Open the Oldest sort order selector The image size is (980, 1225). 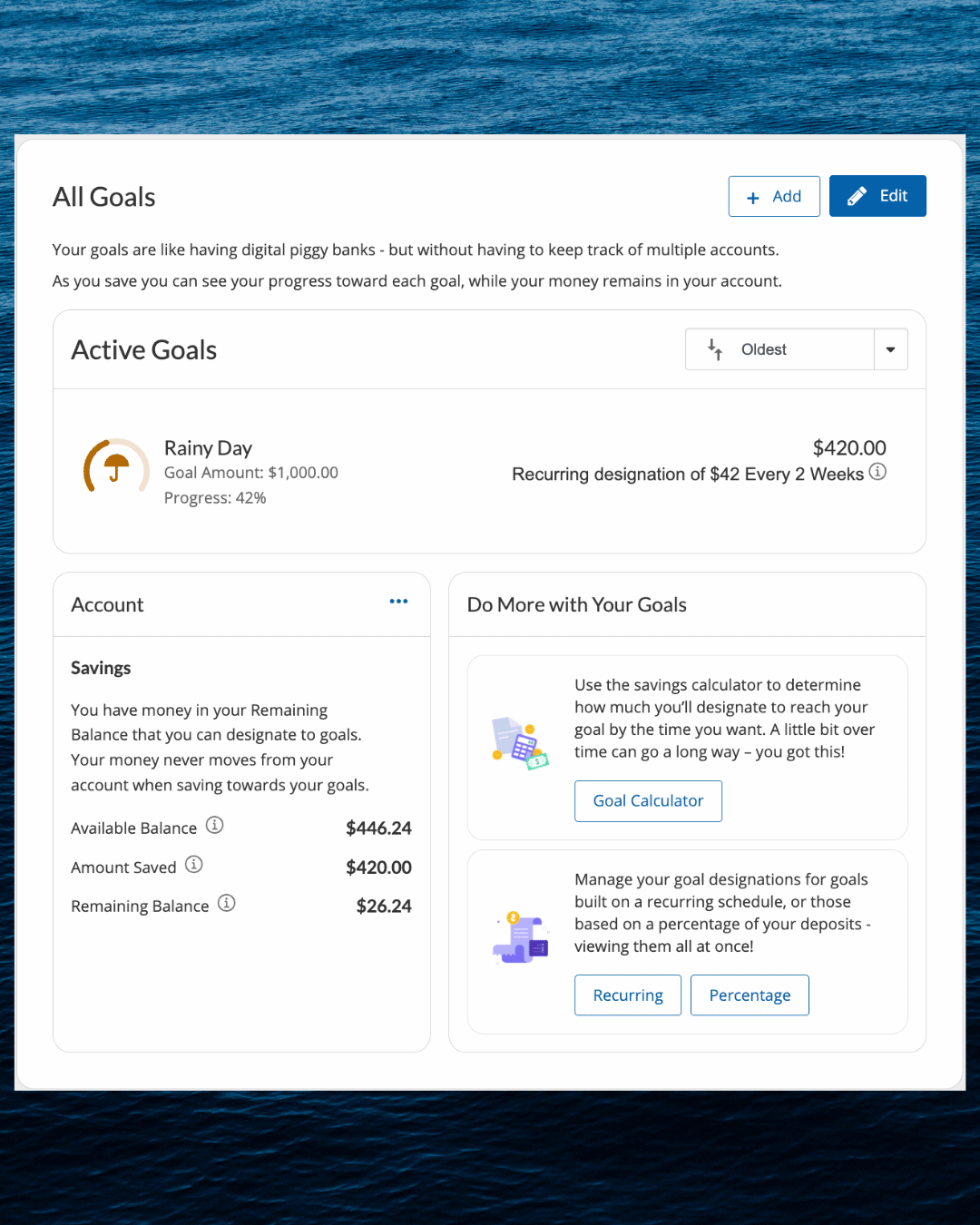[x=779, y=349]
